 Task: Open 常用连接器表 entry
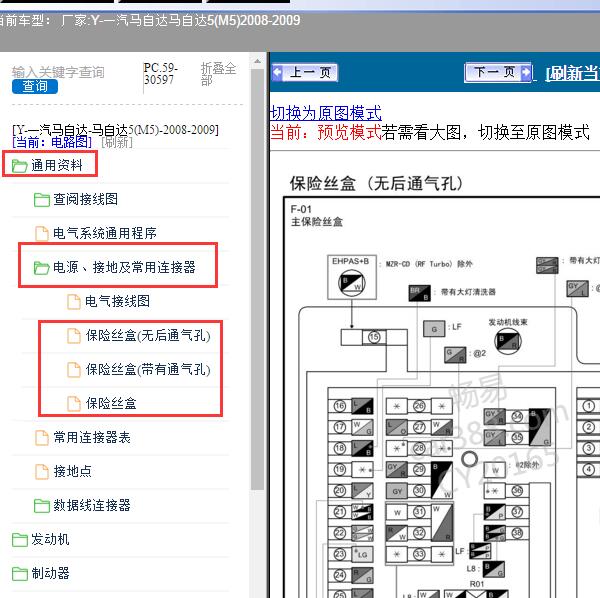point(92,437)
